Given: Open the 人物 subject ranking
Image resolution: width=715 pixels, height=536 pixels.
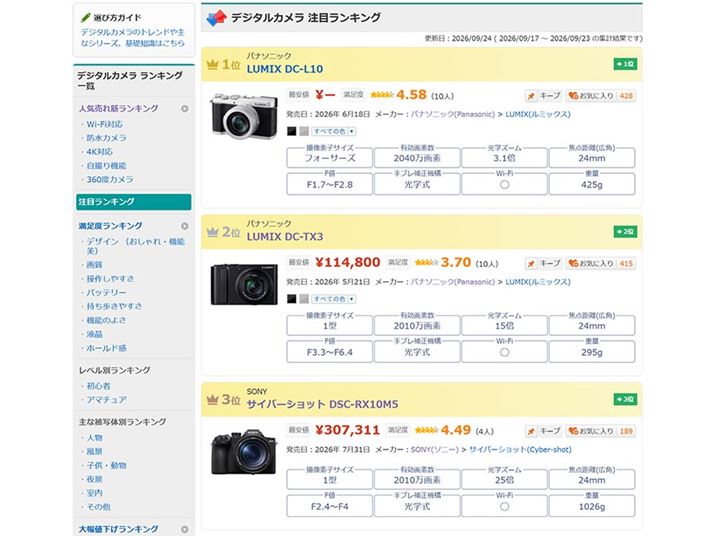Looking at the screenshot, I should point(94,437).
